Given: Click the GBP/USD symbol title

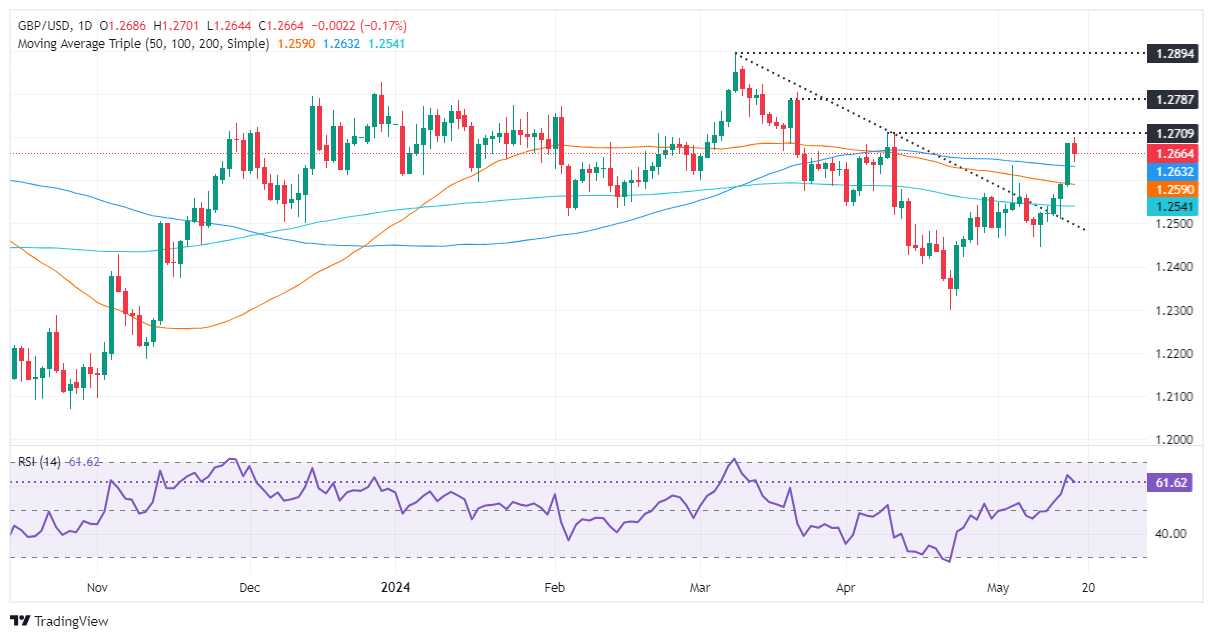Looking at the screenshot, I should tap(39, 25).
